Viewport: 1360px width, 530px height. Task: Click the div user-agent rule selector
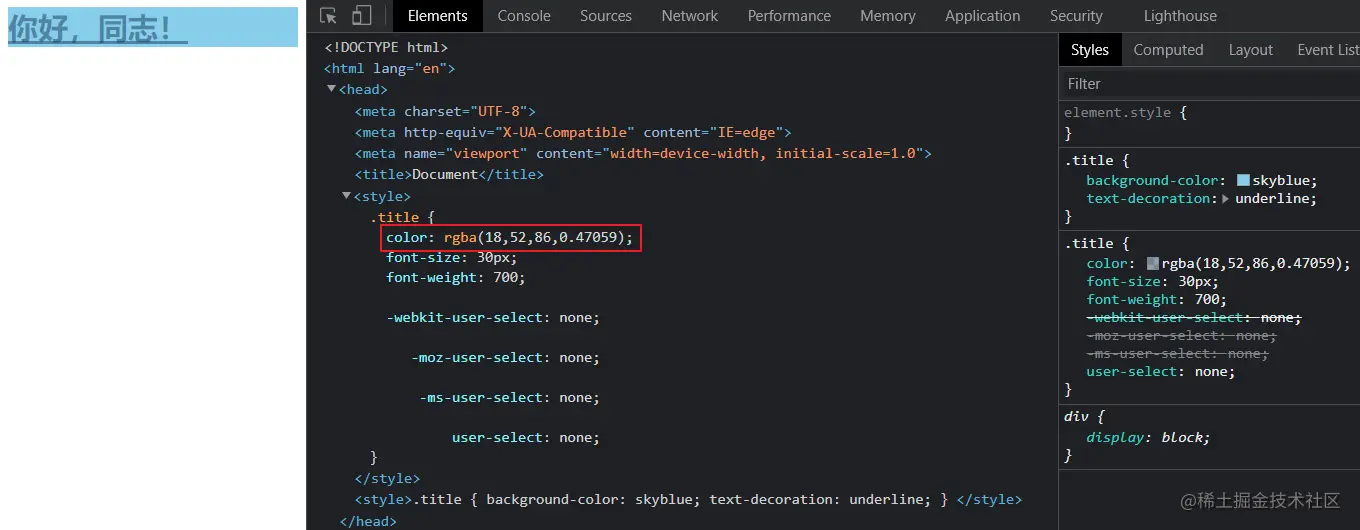point(1078,417)
